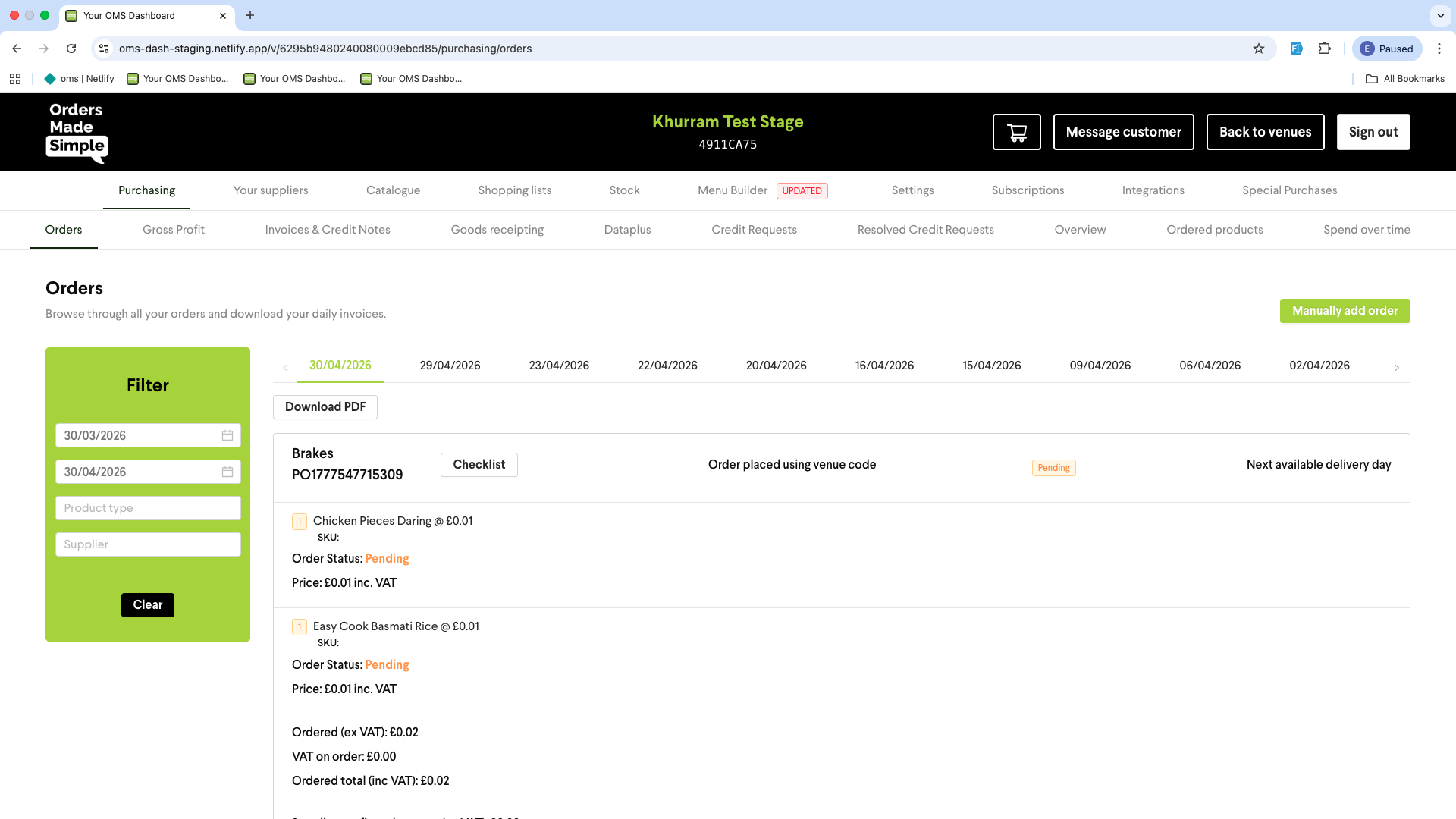Open Goods receipting sub-tab
The image size is (1456, 819).
[x=497, y=230]
